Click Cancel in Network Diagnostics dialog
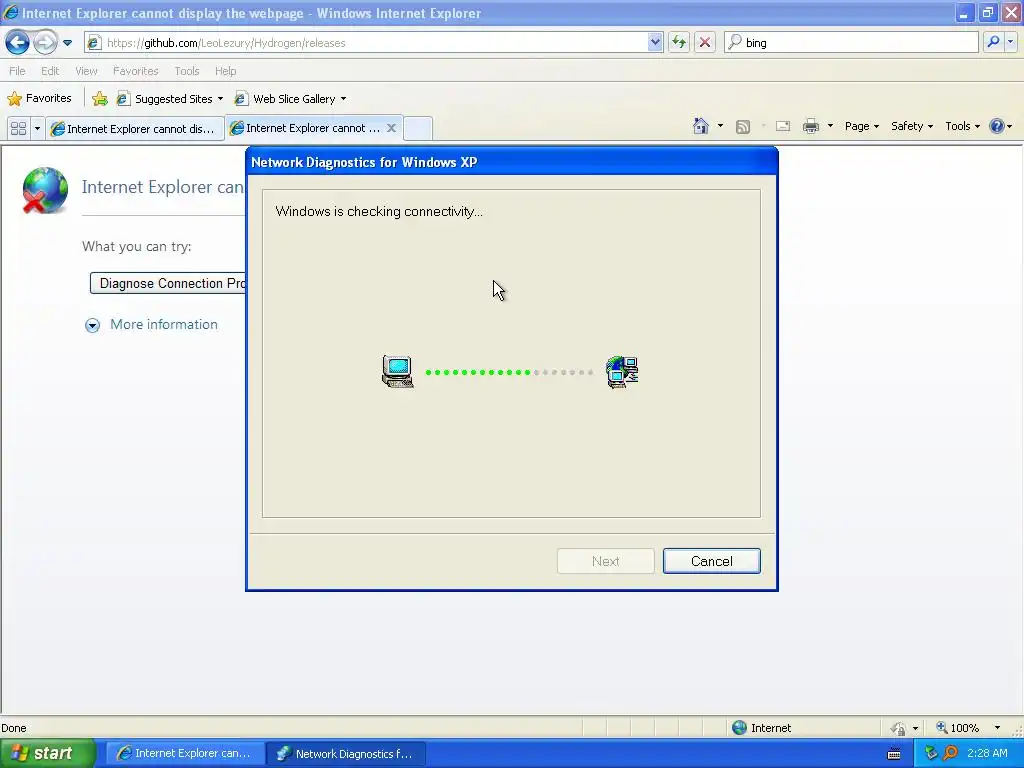1024x768 pixels. pos(712,561)
